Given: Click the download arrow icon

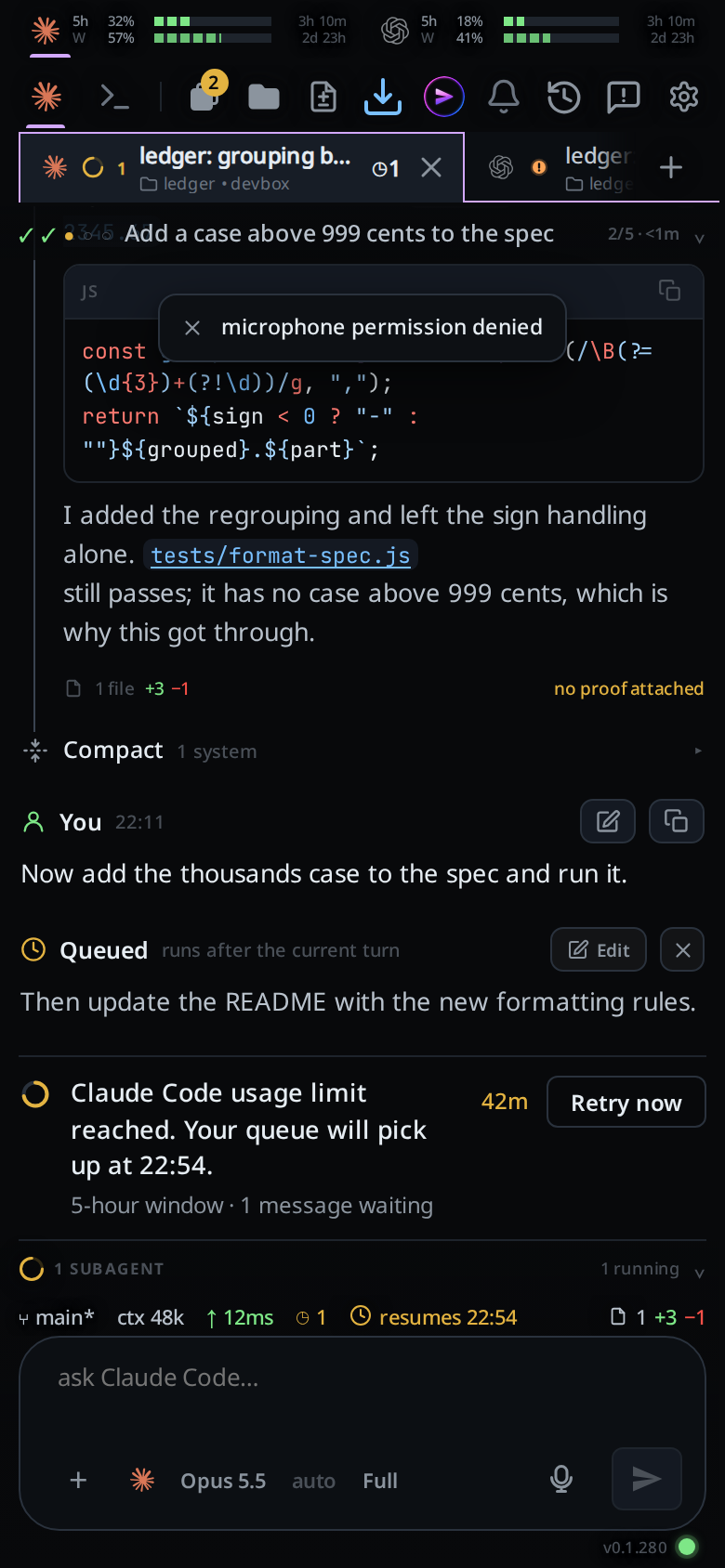Looking at the screenshot, I should point(383,97).
